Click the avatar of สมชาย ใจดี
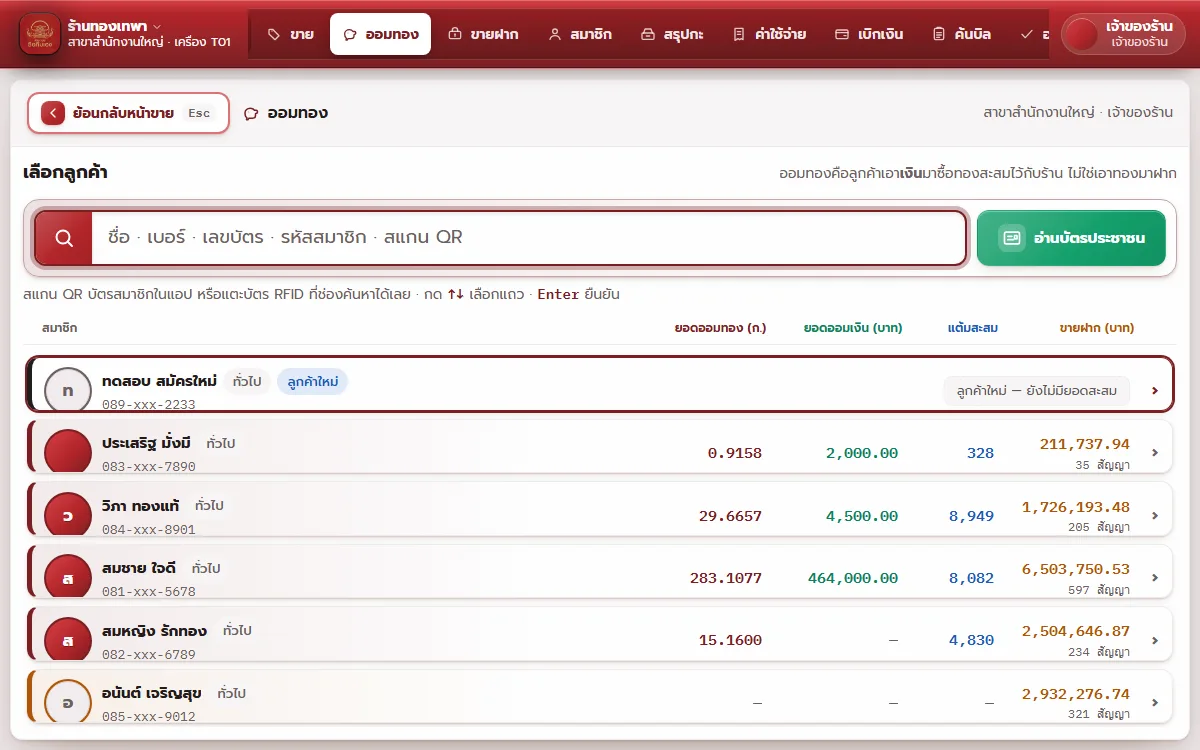The height and width of the screenshot is (750, 1200). 68,577
